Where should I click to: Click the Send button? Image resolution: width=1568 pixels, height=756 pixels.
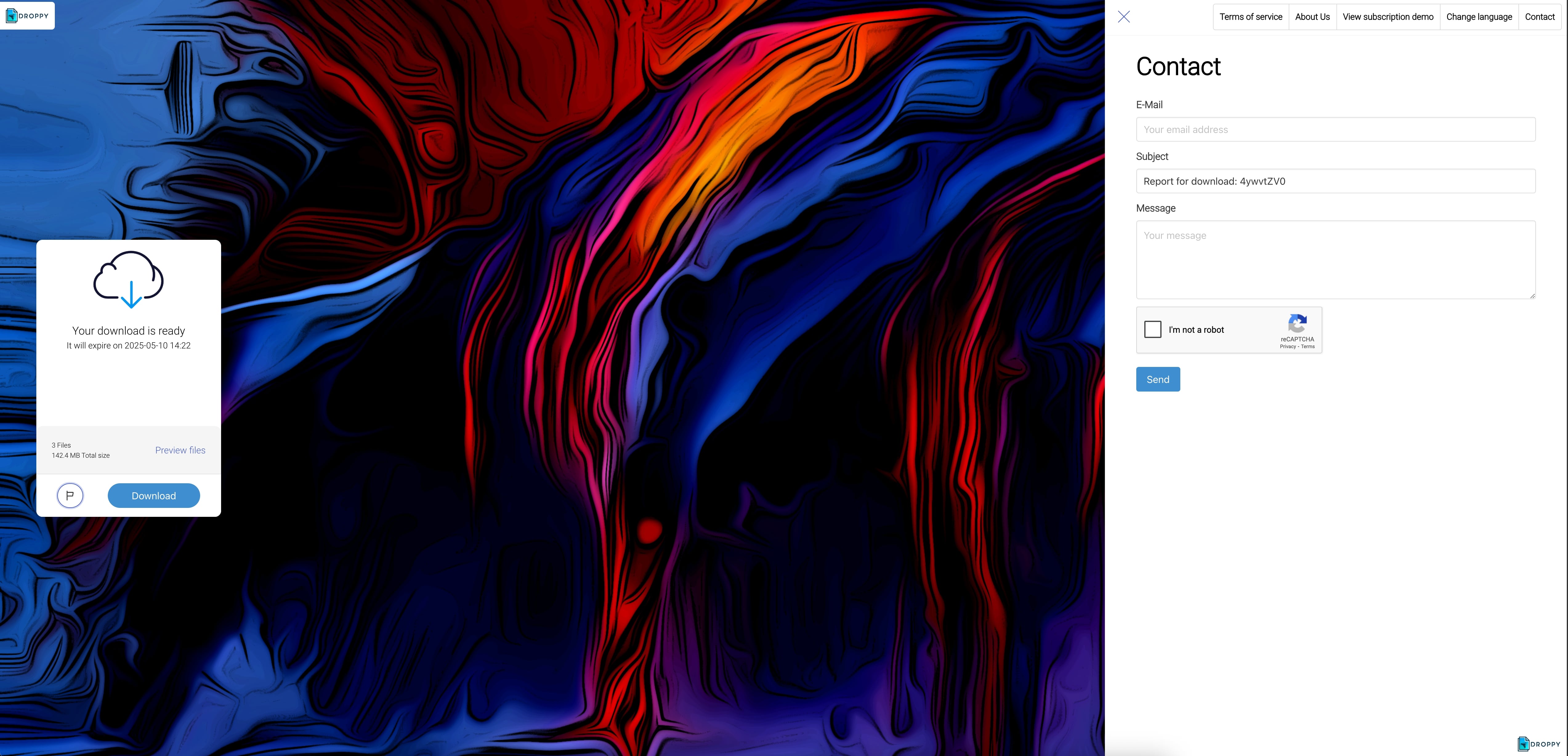1158,379
